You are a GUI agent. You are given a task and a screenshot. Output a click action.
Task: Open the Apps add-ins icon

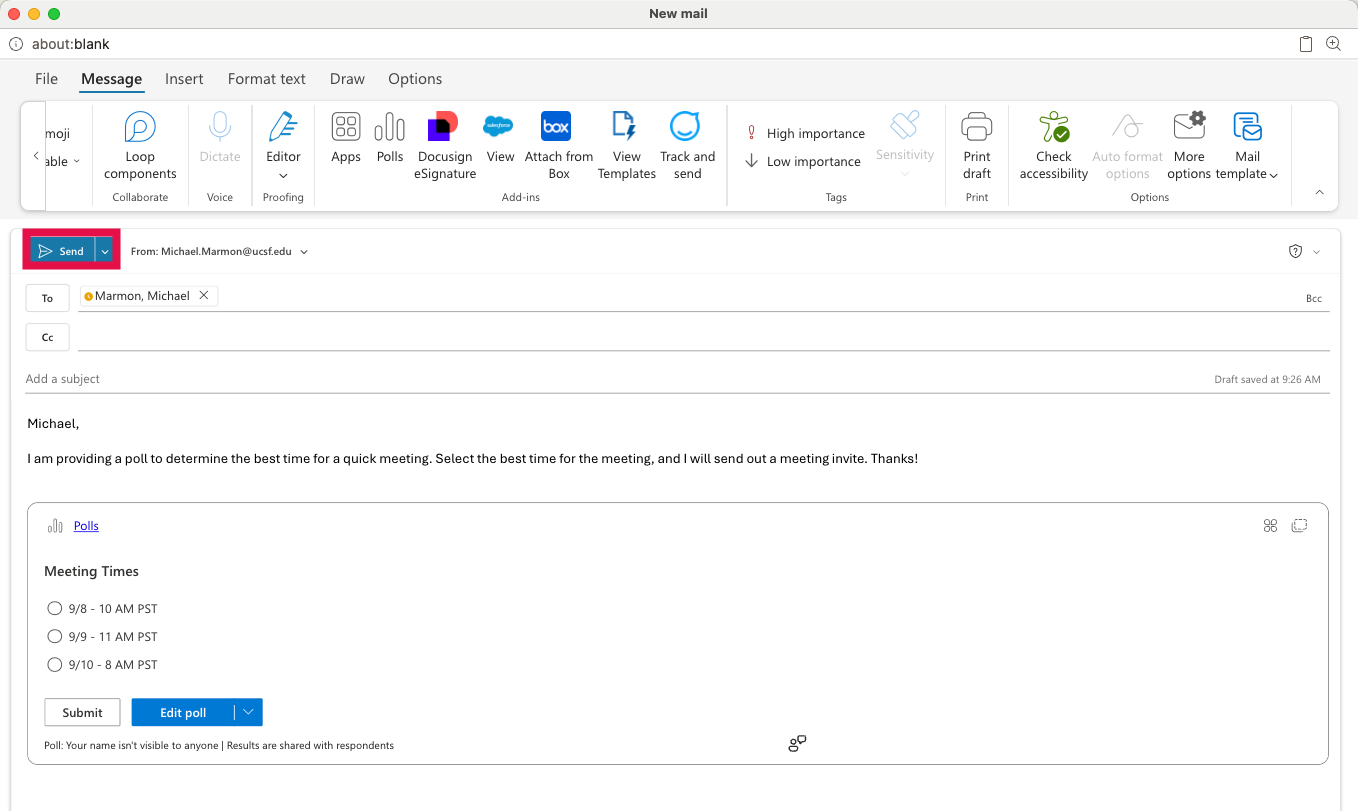(x=346, y=127)
